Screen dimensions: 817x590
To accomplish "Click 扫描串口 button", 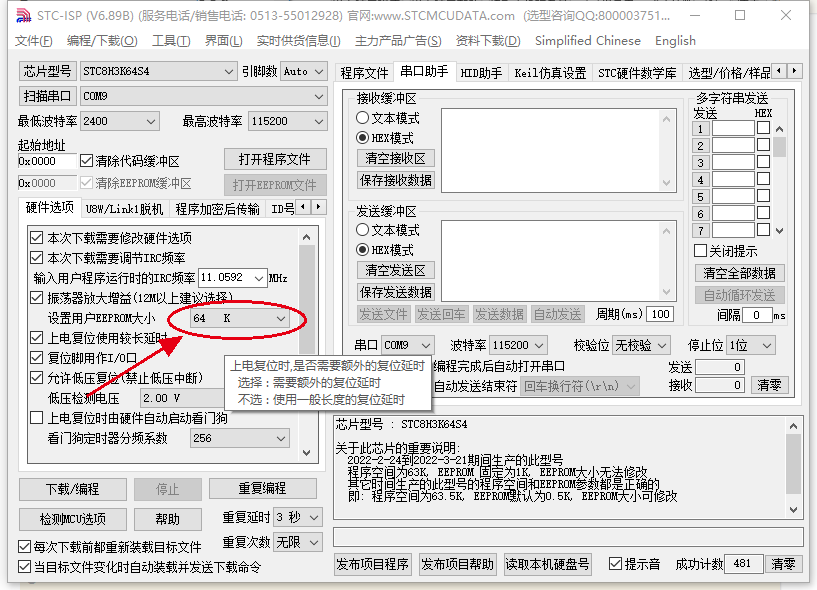I will pos(47,96).
